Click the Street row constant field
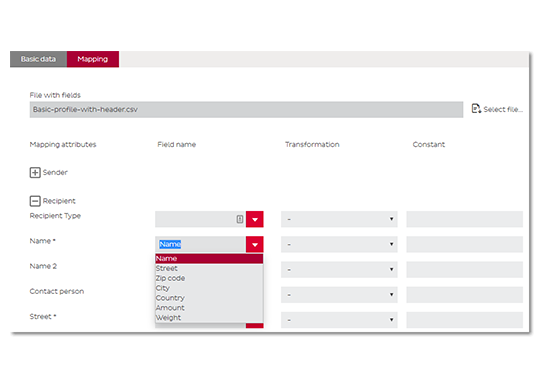 465,320
